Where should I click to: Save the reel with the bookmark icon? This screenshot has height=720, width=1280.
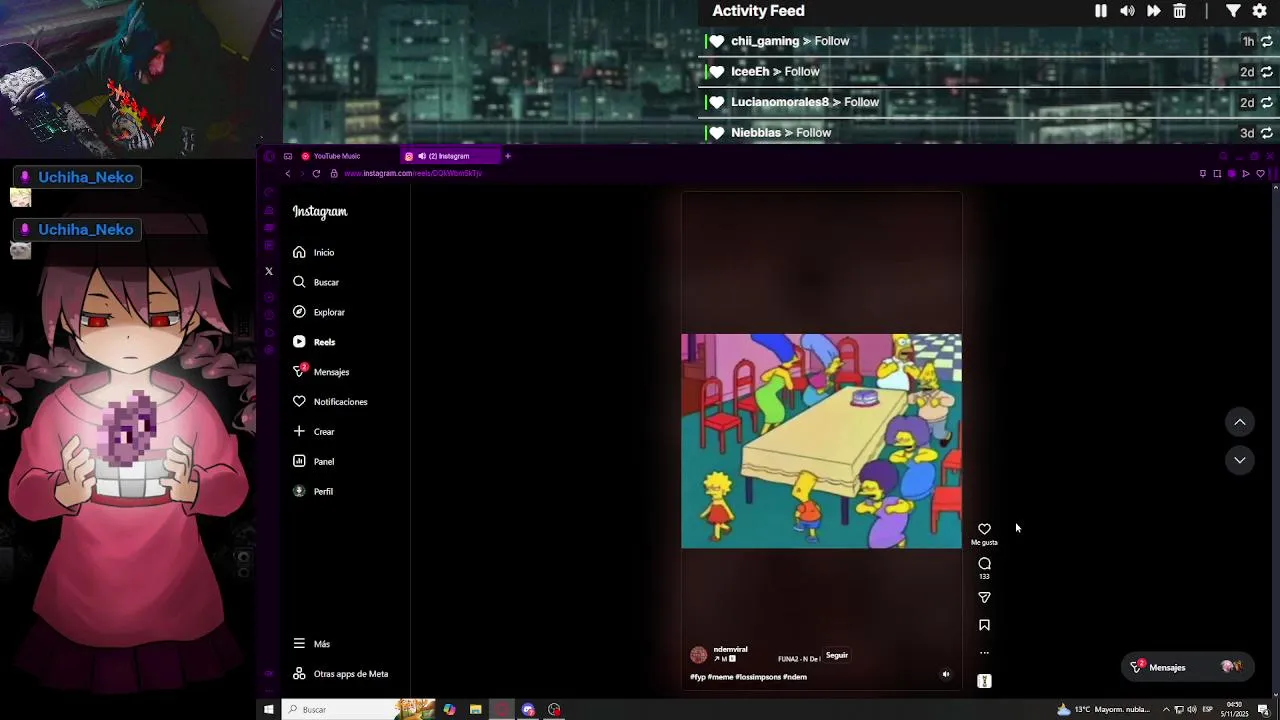click(x=984, y=625)
